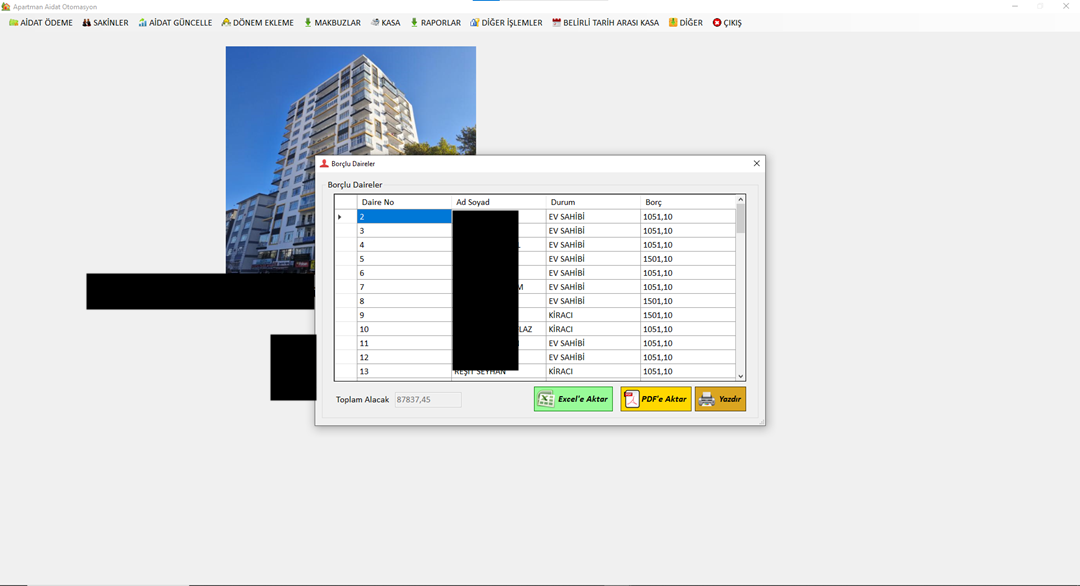This screenshot has height=586, width=1080.
Task: Print the list with Yazdır button
Action: point(720,399)
